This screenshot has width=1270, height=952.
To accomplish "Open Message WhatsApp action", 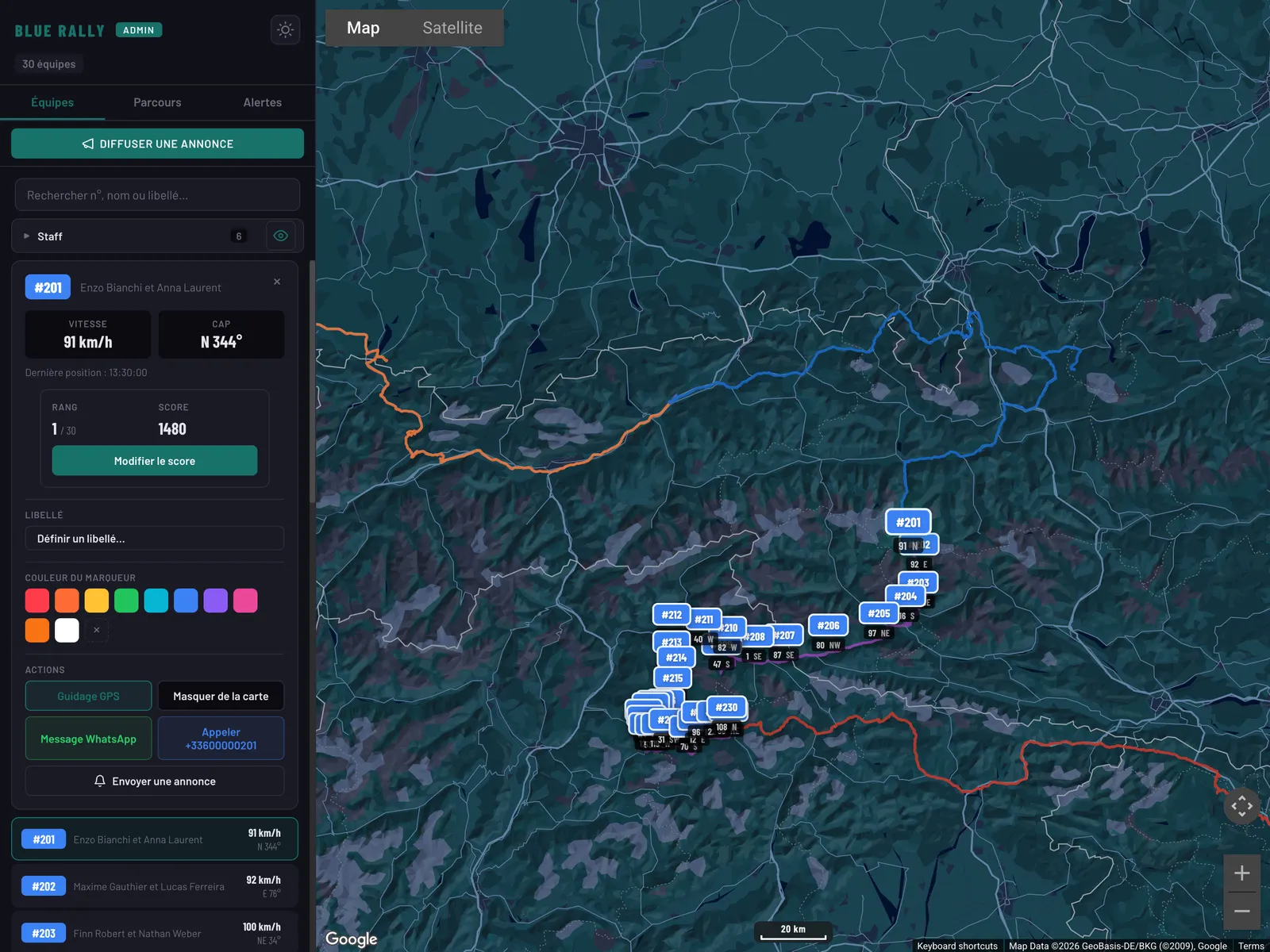I will click(88, 739).
